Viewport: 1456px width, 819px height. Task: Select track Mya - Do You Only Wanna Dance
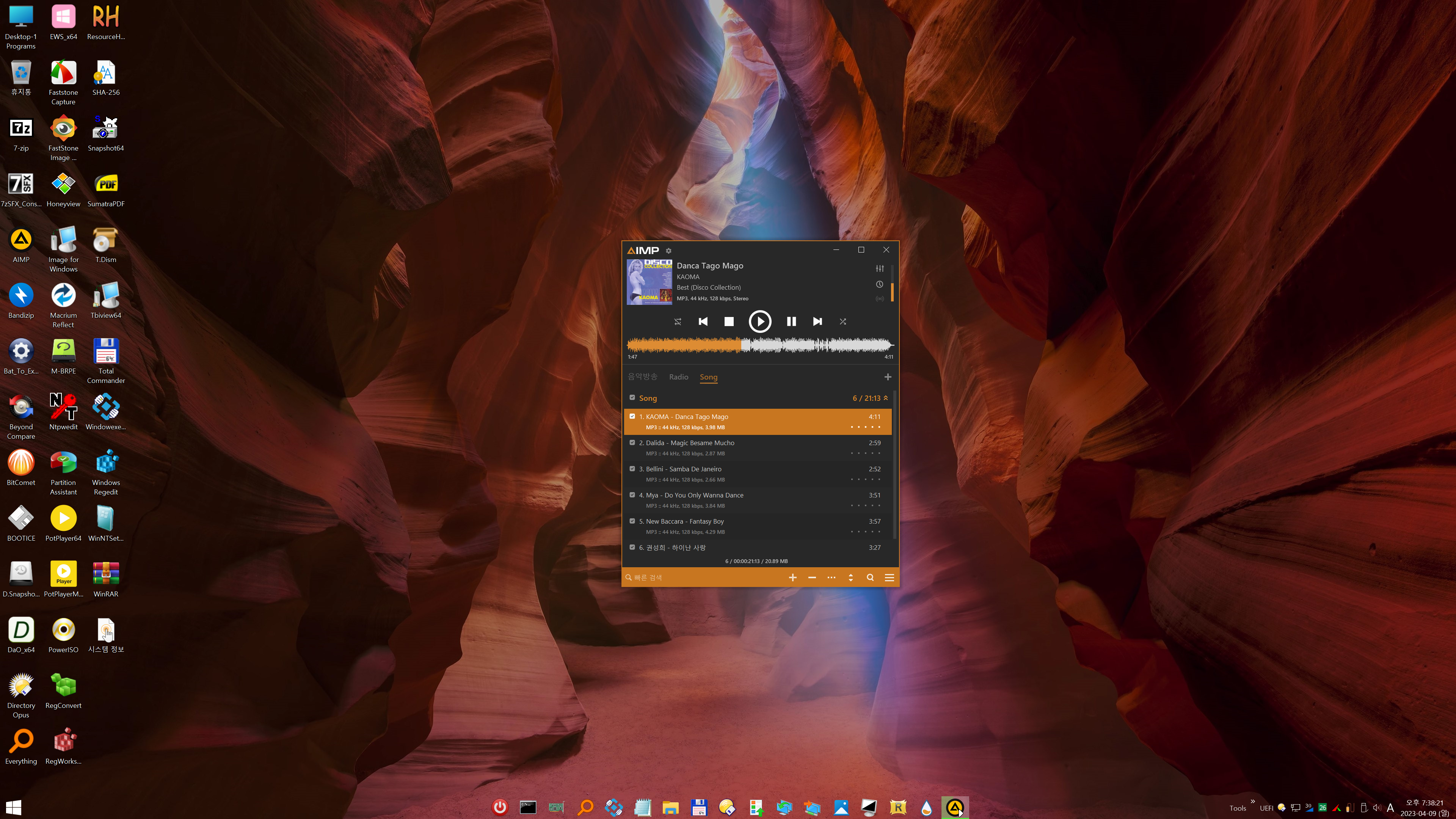coord(758,500)
